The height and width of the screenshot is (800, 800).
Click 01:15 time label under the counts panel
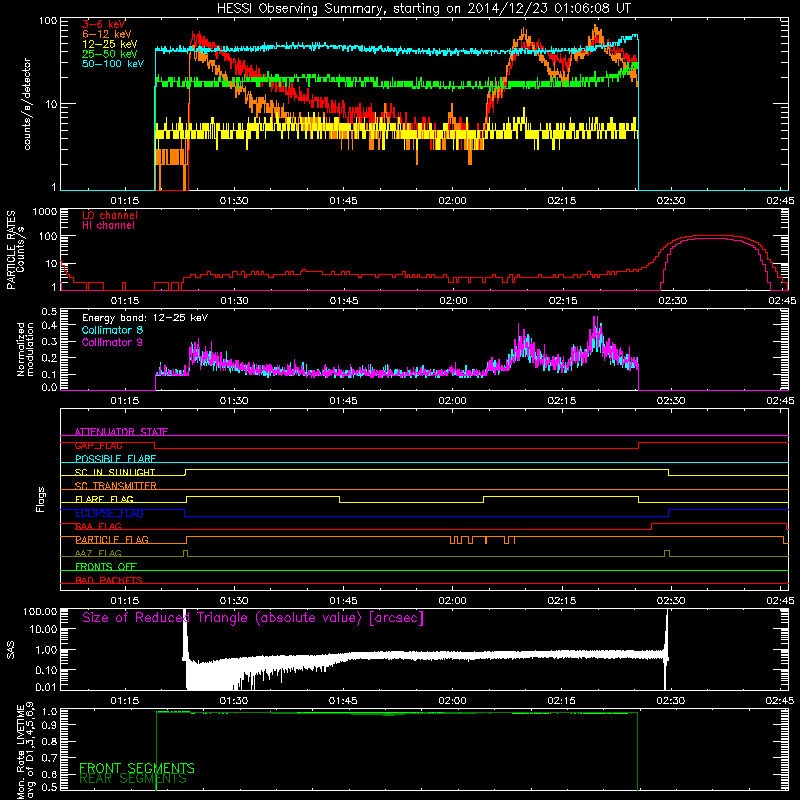click(124, 201)
